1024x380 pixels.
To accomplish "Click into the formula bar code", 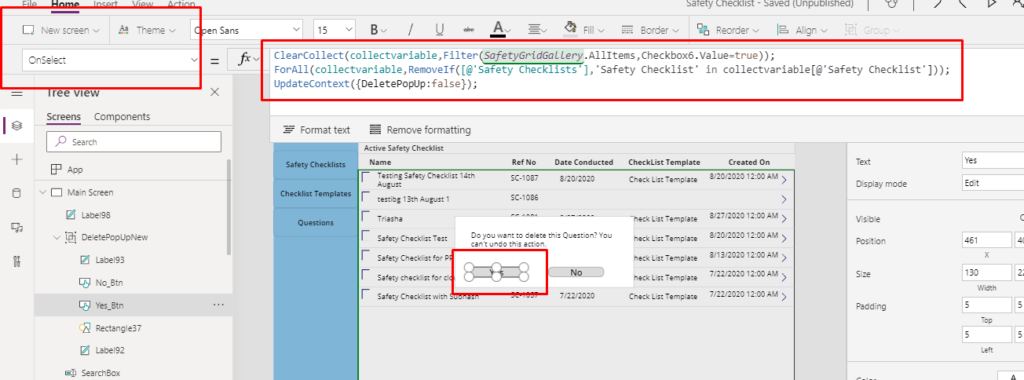I will pos(611,71).
